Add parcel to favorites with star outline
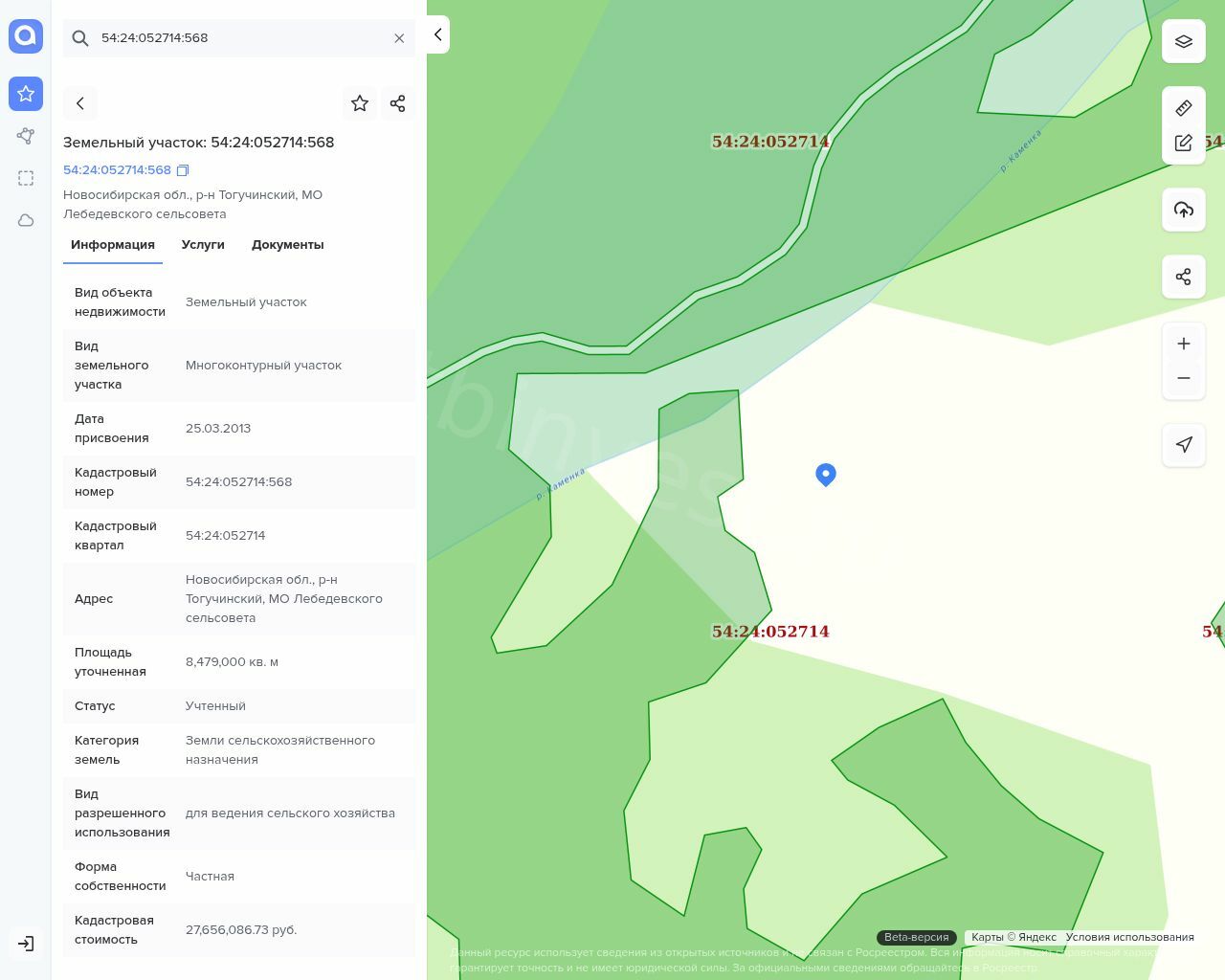Image resolution: width=1225 pixels, height=980 pixels. [360, 103]
